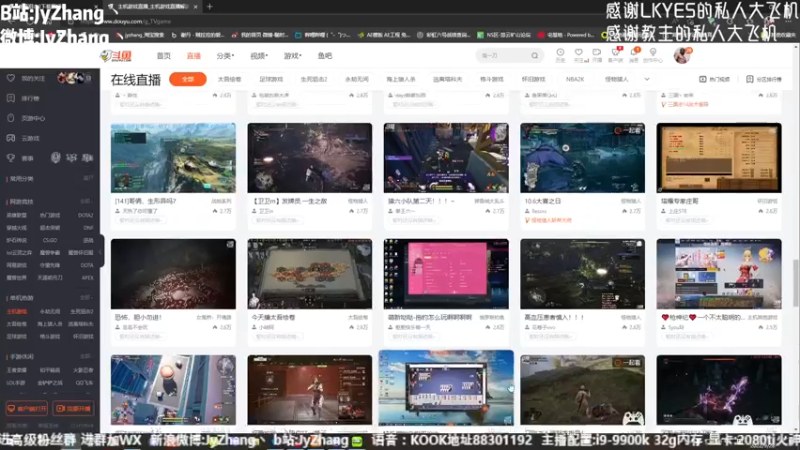
Task: Expand 手游休闲 section 全部 link
Action: pos(86,356)
